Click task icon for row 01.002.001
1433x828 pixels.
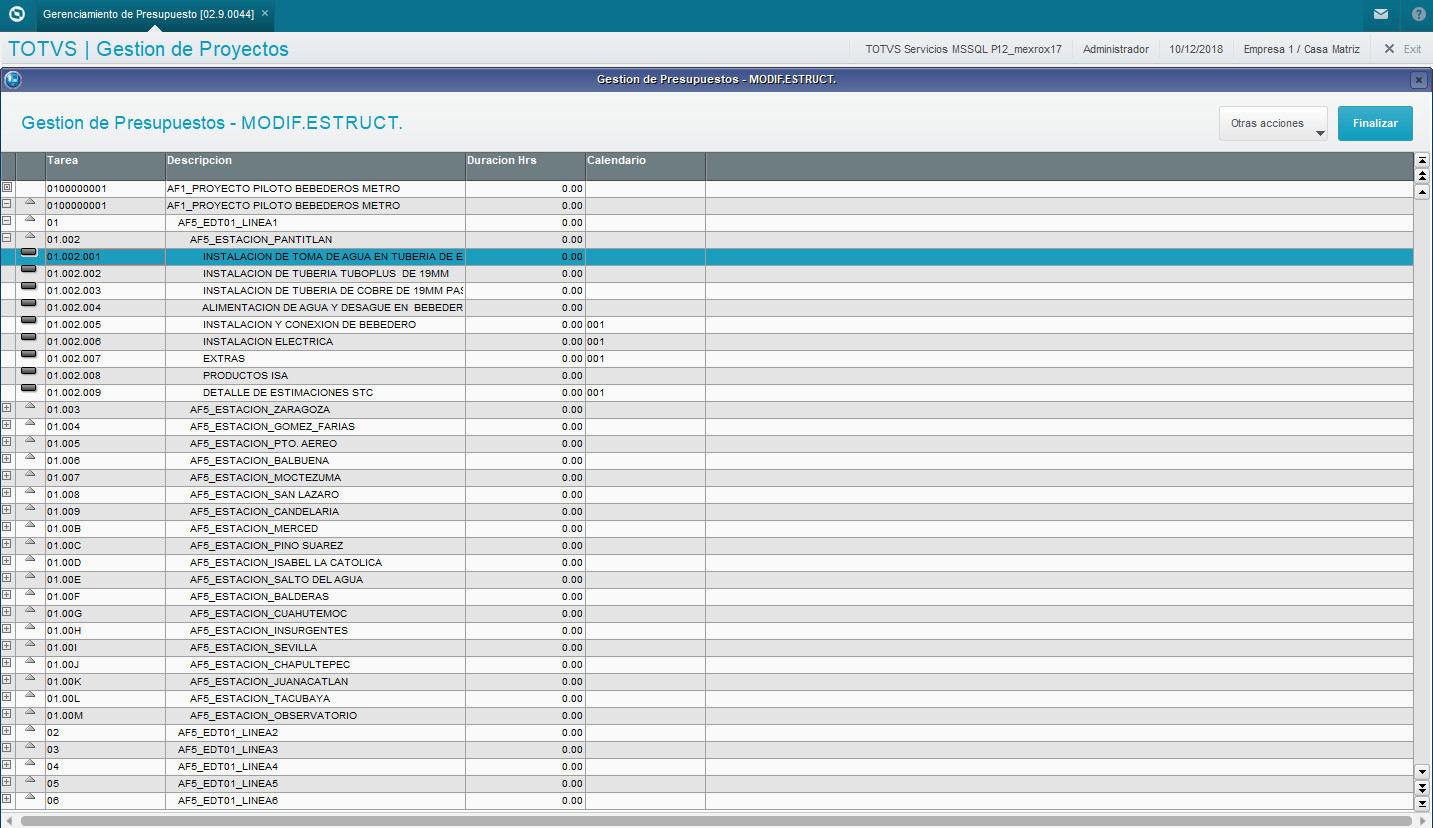(29, 251)
